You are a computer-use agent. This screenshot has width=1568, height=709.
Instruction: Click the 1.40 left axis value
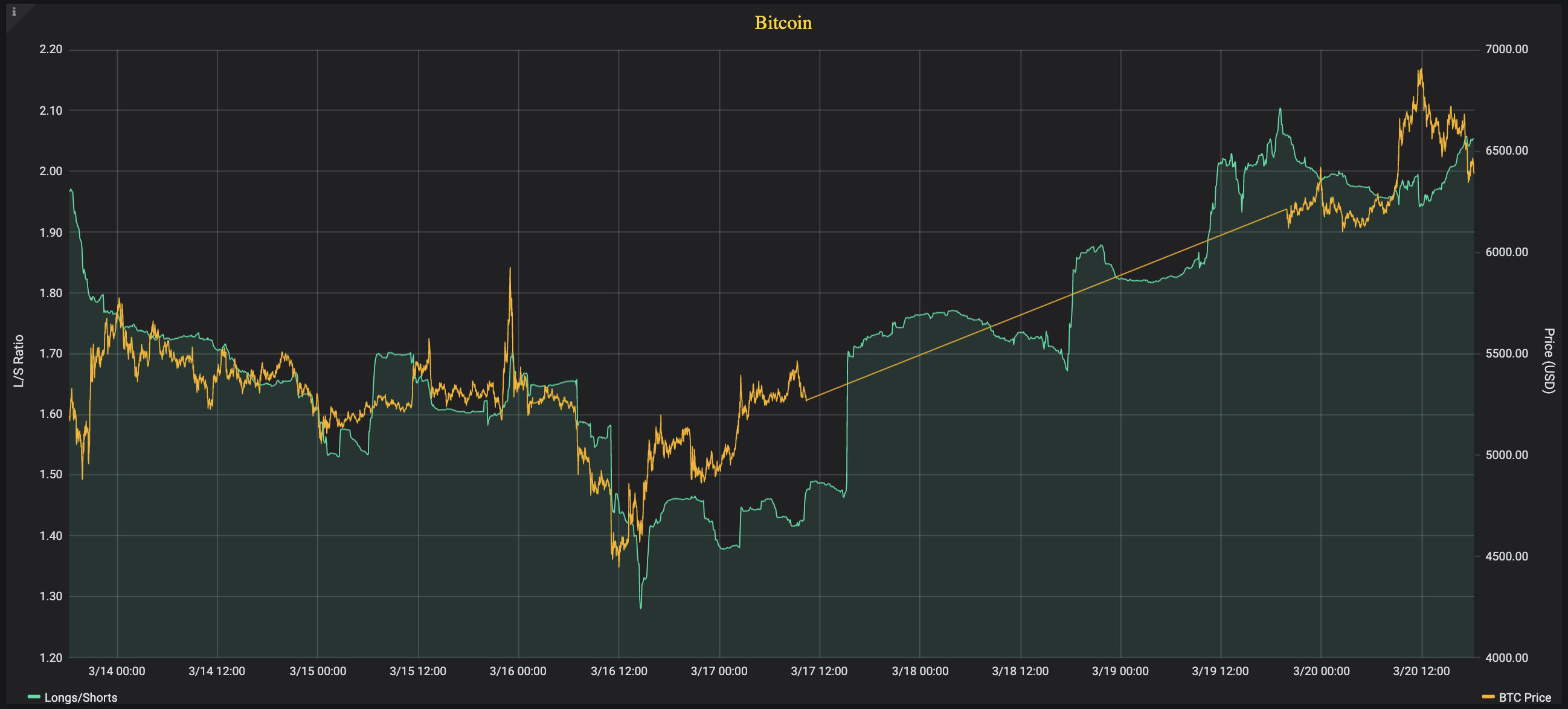pos(51,536)
